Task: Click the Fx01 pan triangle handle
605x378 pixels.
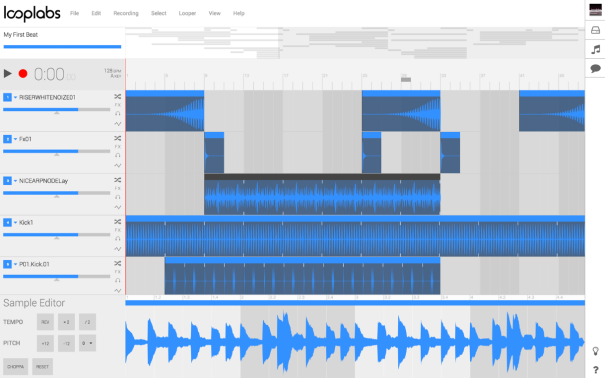Action: [57, 155]
